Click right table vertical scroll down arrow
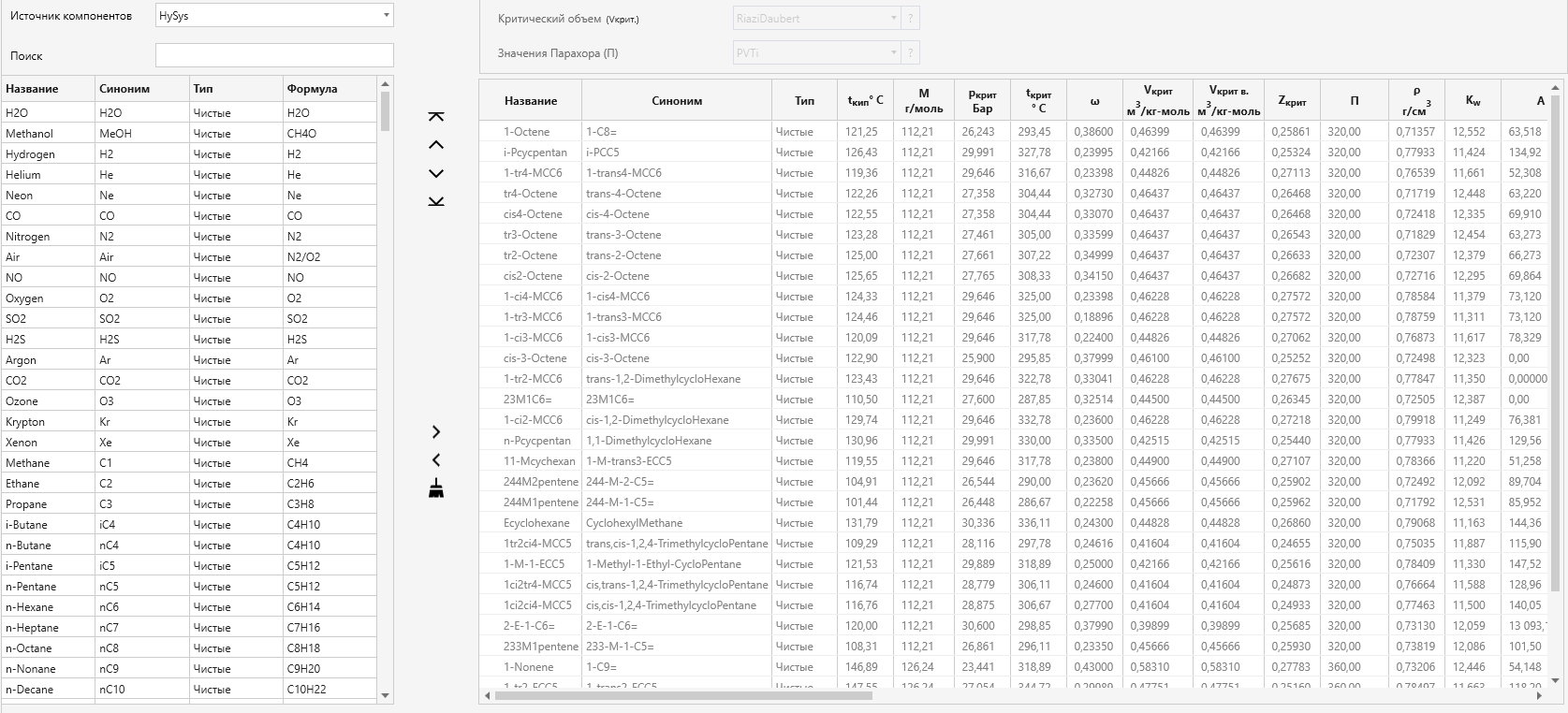The height and width of the screenshot is (713, 1568). click(x=1556, y=681)
